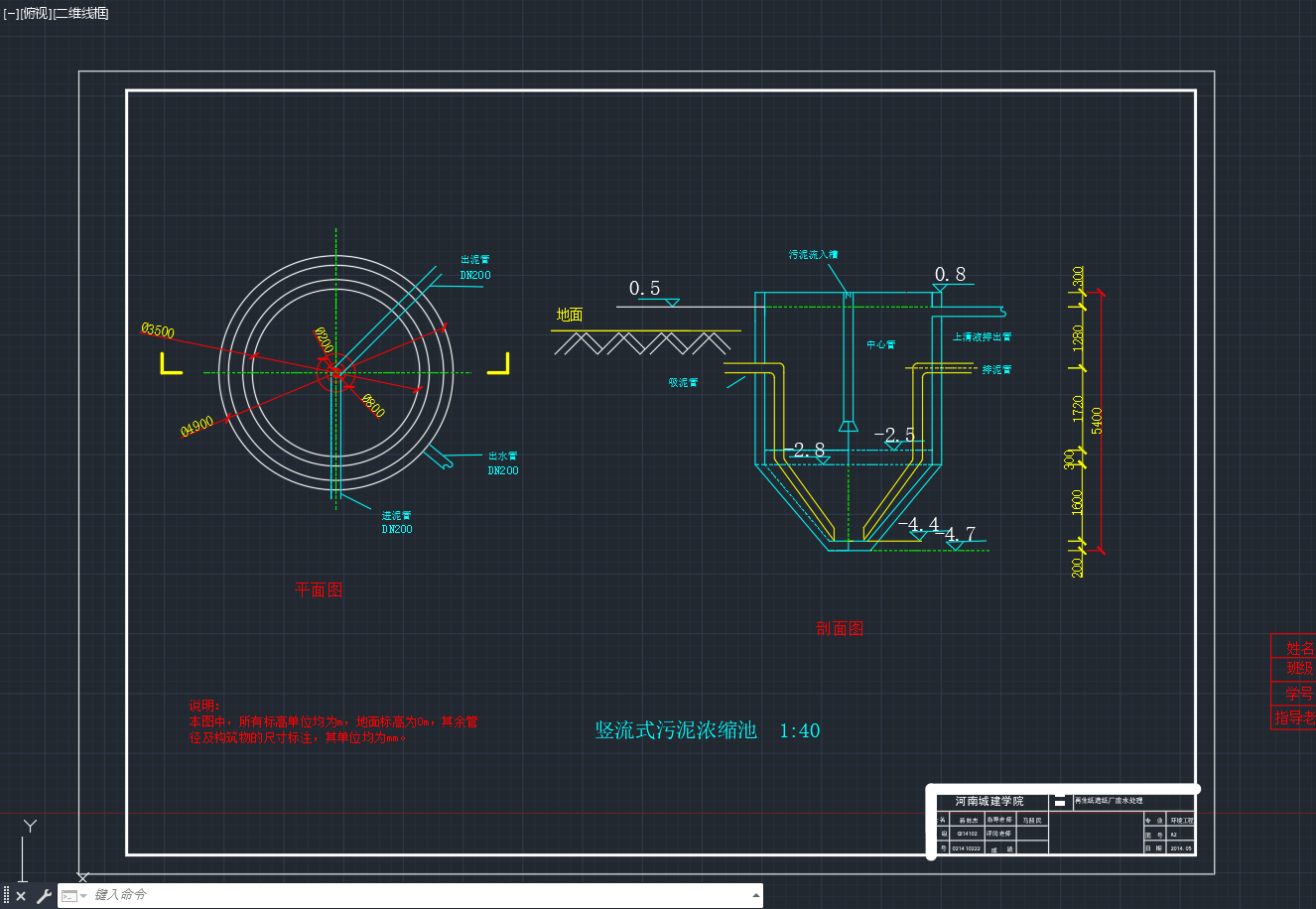Select the 出泥管 label in plan view

click(x=474, y=260)
